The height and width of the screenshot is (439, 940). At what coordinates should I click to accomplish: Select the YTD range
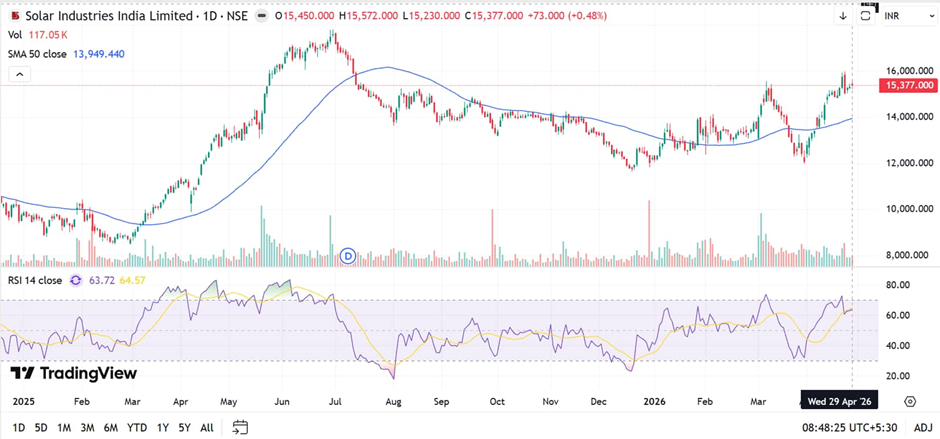136,427
